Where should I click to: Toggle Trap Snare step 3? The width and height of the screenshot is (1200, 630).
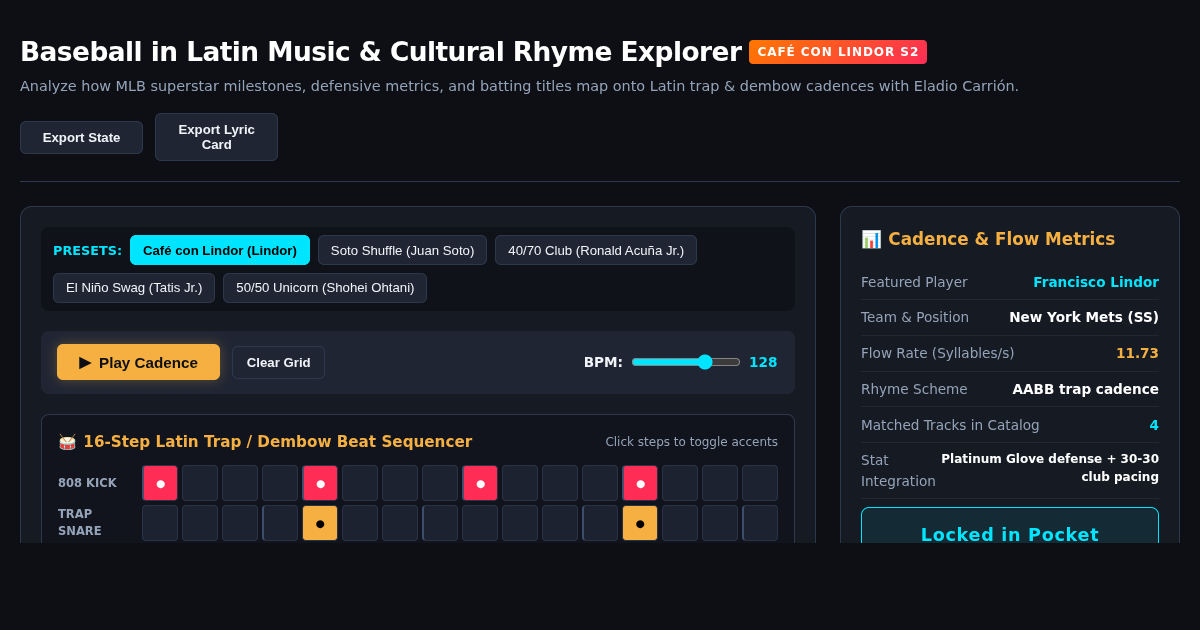[x=240, y=523]
